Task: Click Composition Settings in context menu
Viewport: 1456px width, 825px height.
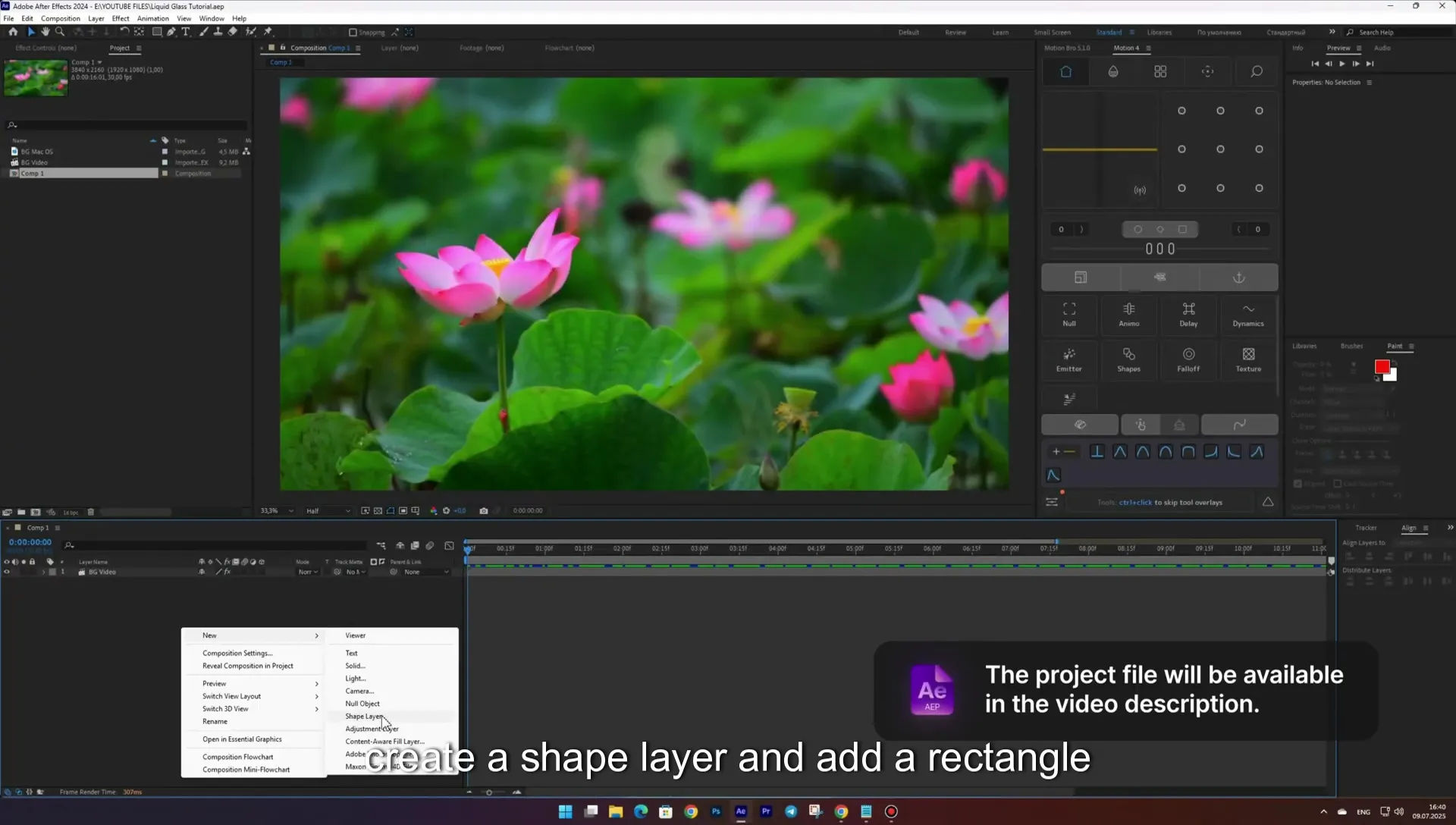Action: (237, 654)
